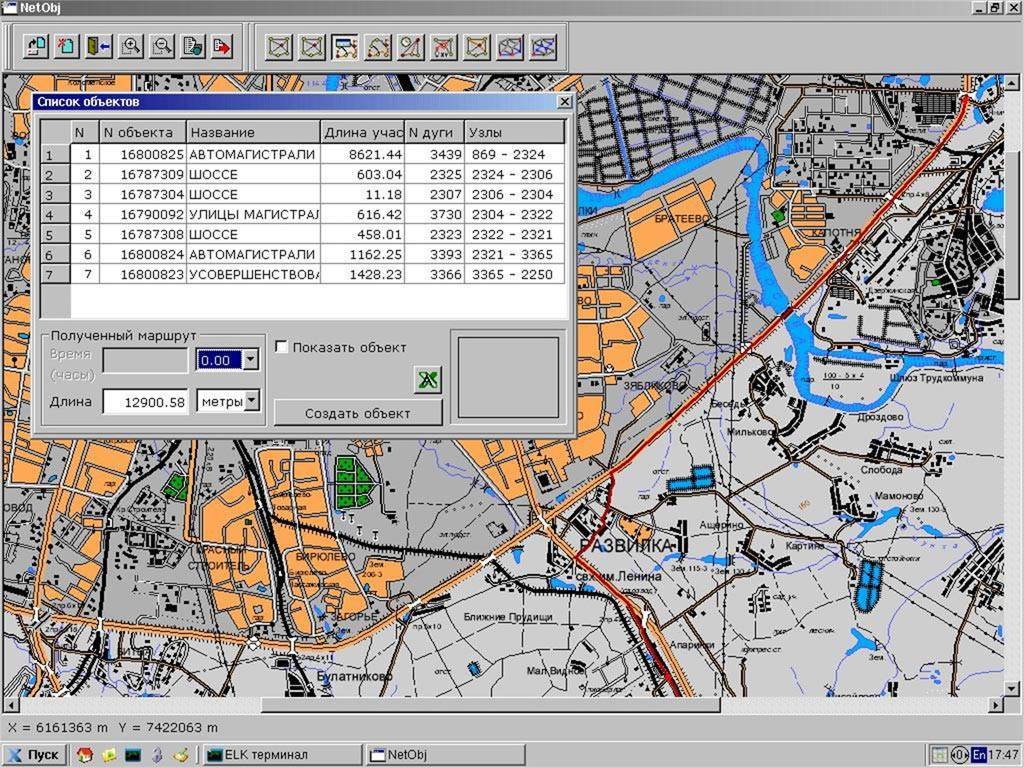The height and width of the screenshot is (768, 1024).
Task: Click the export icon with red arrow
Action: coord(223,46)
